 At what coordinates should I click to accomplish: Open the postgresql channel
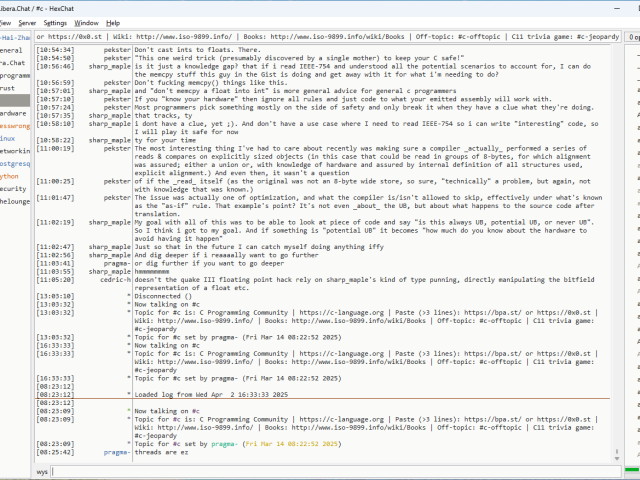[14, 162]
